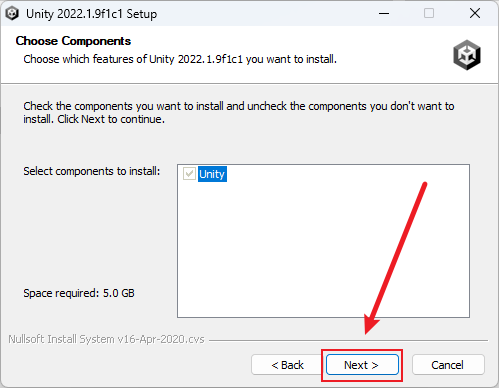The image size is (499, 388).
Task: Click the 'Choose Components' heading
Action: click(73, 41)
